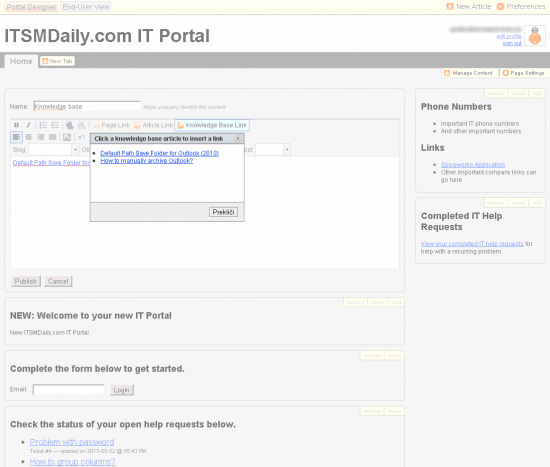Switch to Portal Designer view
This screenshot has height=467, width=550.
click(x=32, y=7)
